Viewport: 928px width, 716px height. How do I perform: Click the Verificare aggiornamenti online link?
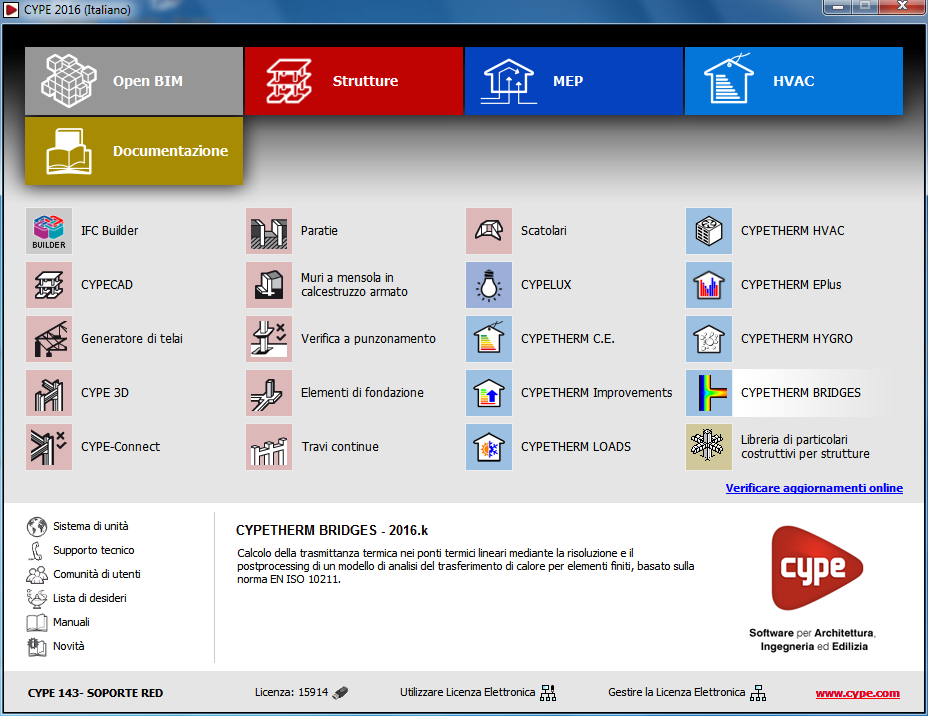[x=814, y=488]
